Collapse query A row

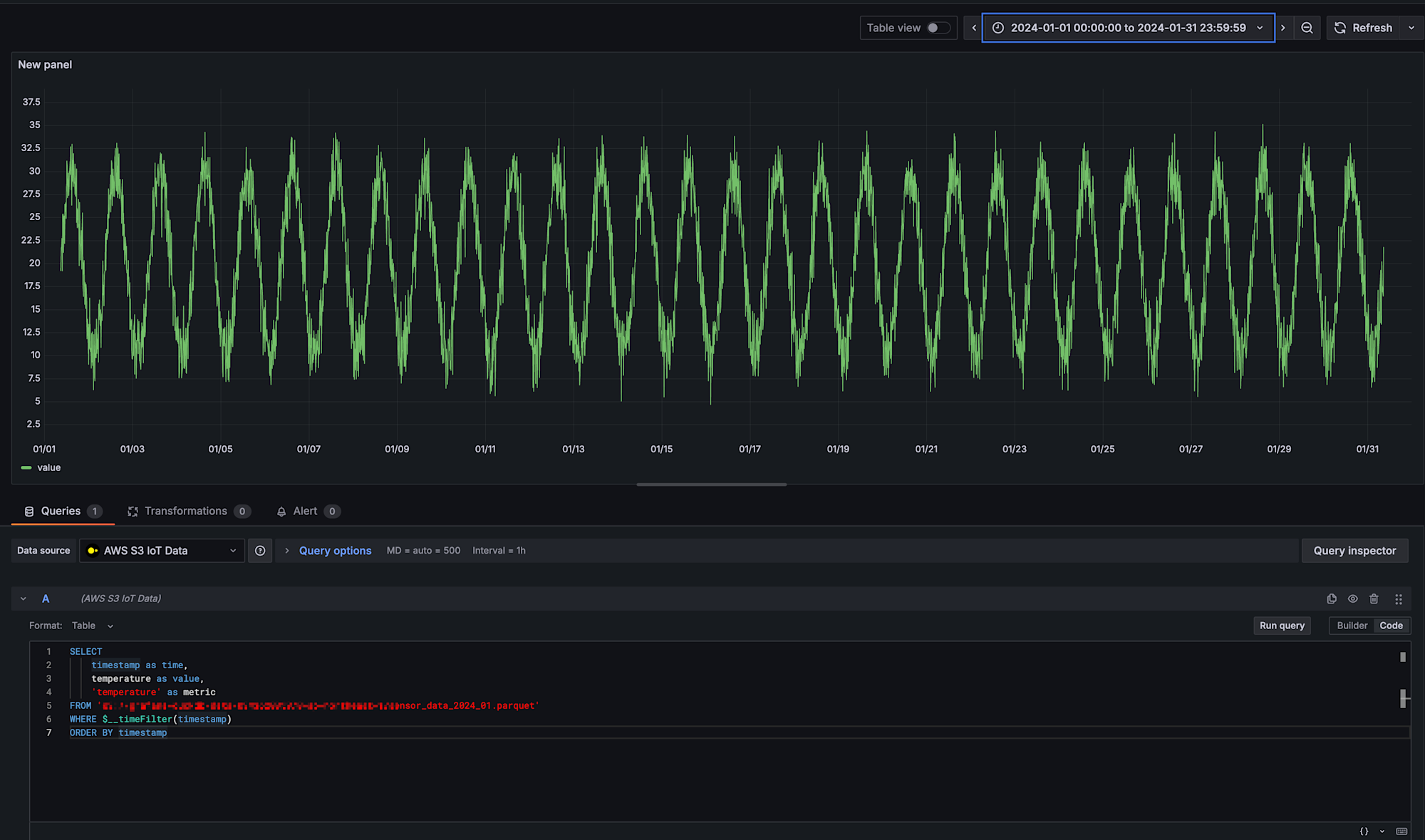(24, 598)
